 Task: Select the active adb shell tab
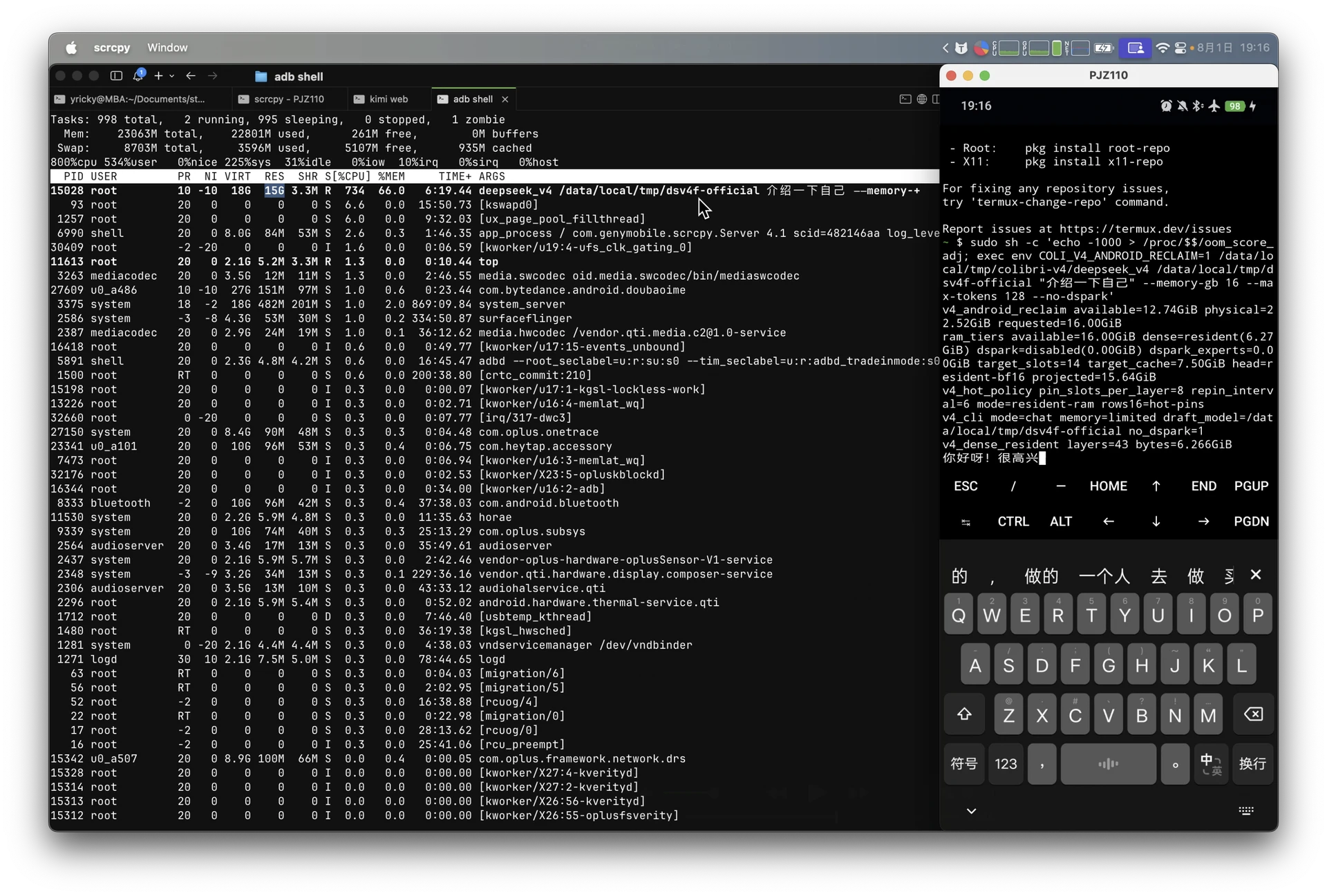pyautogui.click(x=472, y=99)
